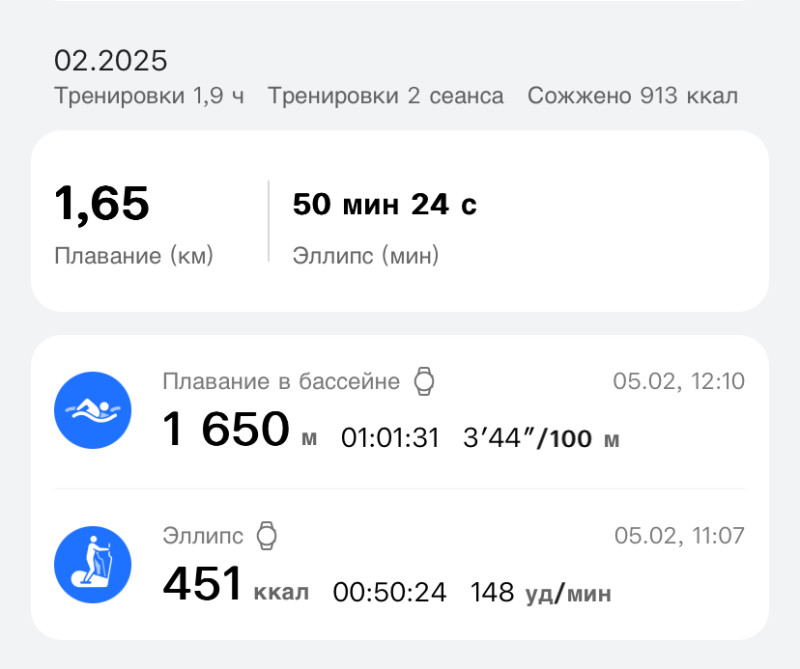The image size is (800, 669).
Task: Tap the 148 уд/мин heart rate
Action: (x=541, y=592)
